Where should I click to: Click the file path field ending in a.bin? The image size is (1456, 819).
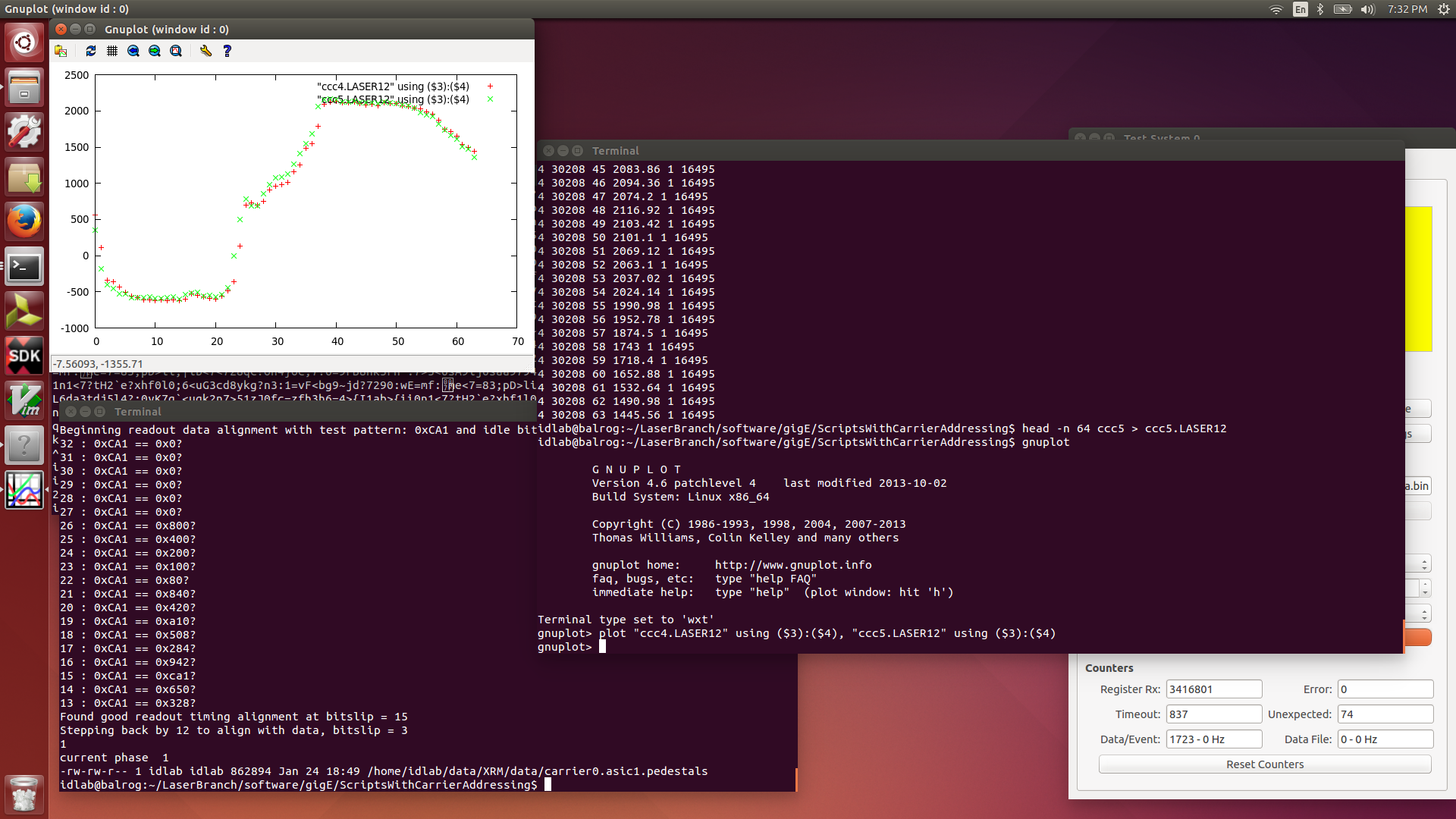coord(1417,486)
